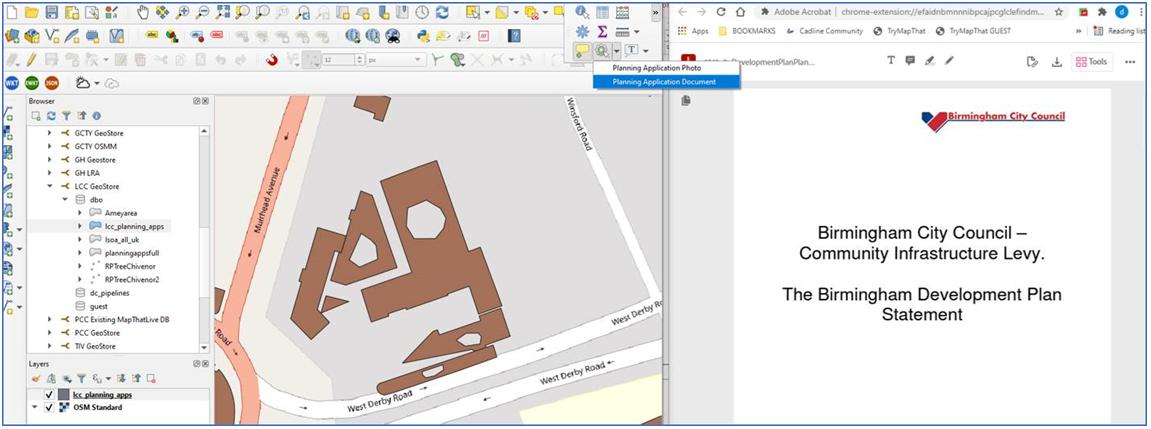
Task: Click the Acrobat Tools button
Action: click(x=1092, y=62)
